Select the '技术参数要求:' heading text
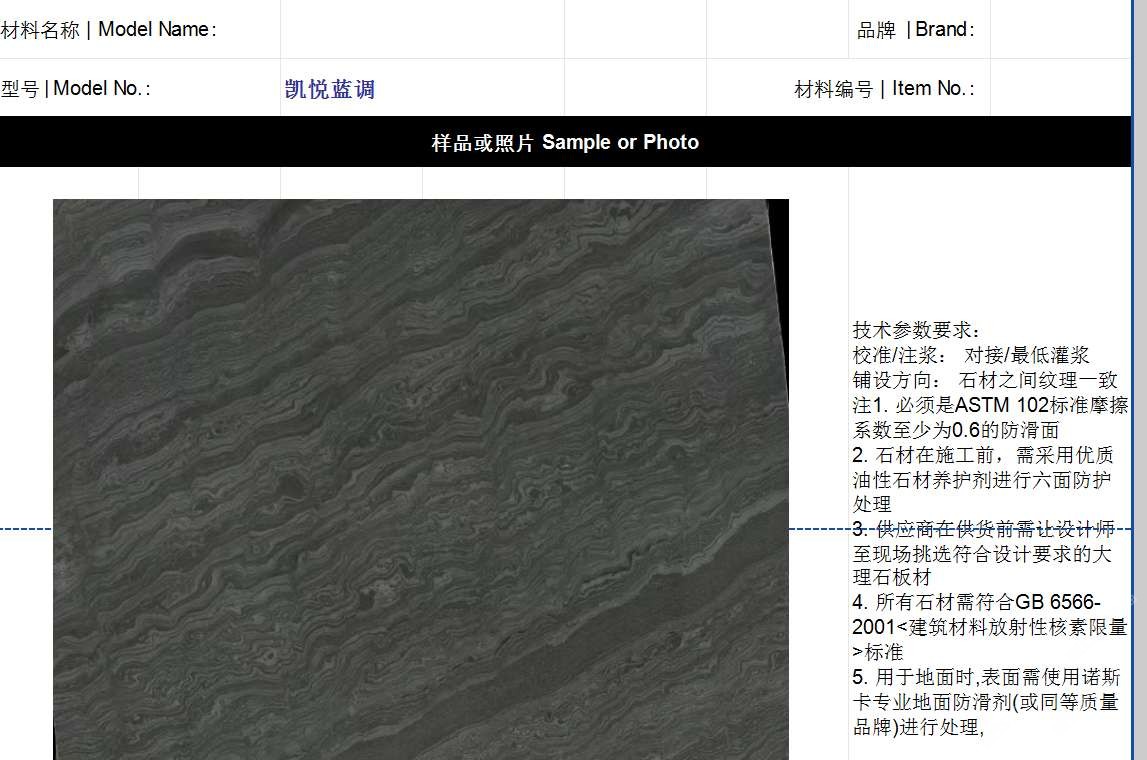Viewport: 1147px width, 760px height. click(x=916, y=330)
